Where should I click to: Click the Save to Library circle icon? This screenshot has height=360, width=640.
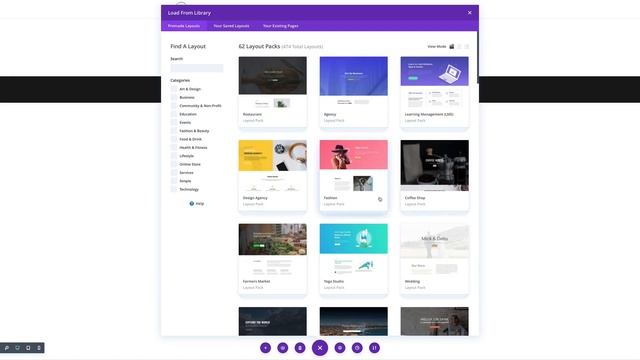pos(282,348)
